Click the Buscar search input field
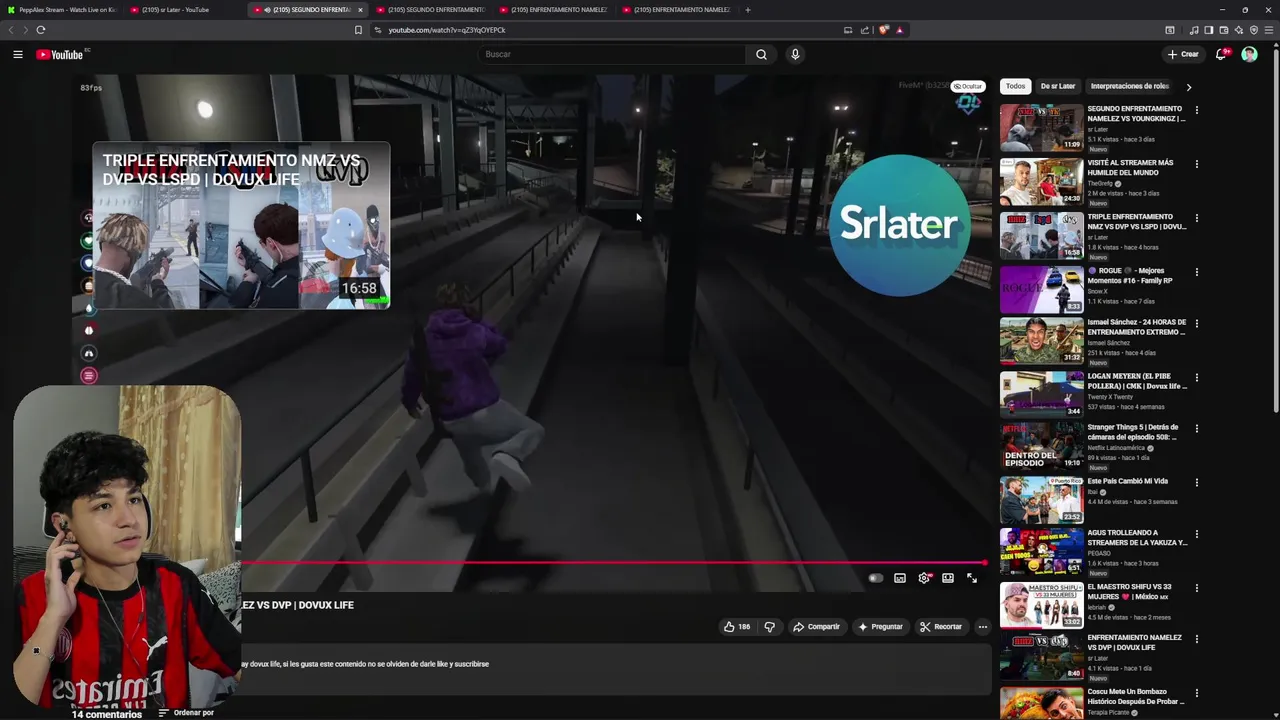This screenshot has height=720, width=1280. click(x=612, y=54)
